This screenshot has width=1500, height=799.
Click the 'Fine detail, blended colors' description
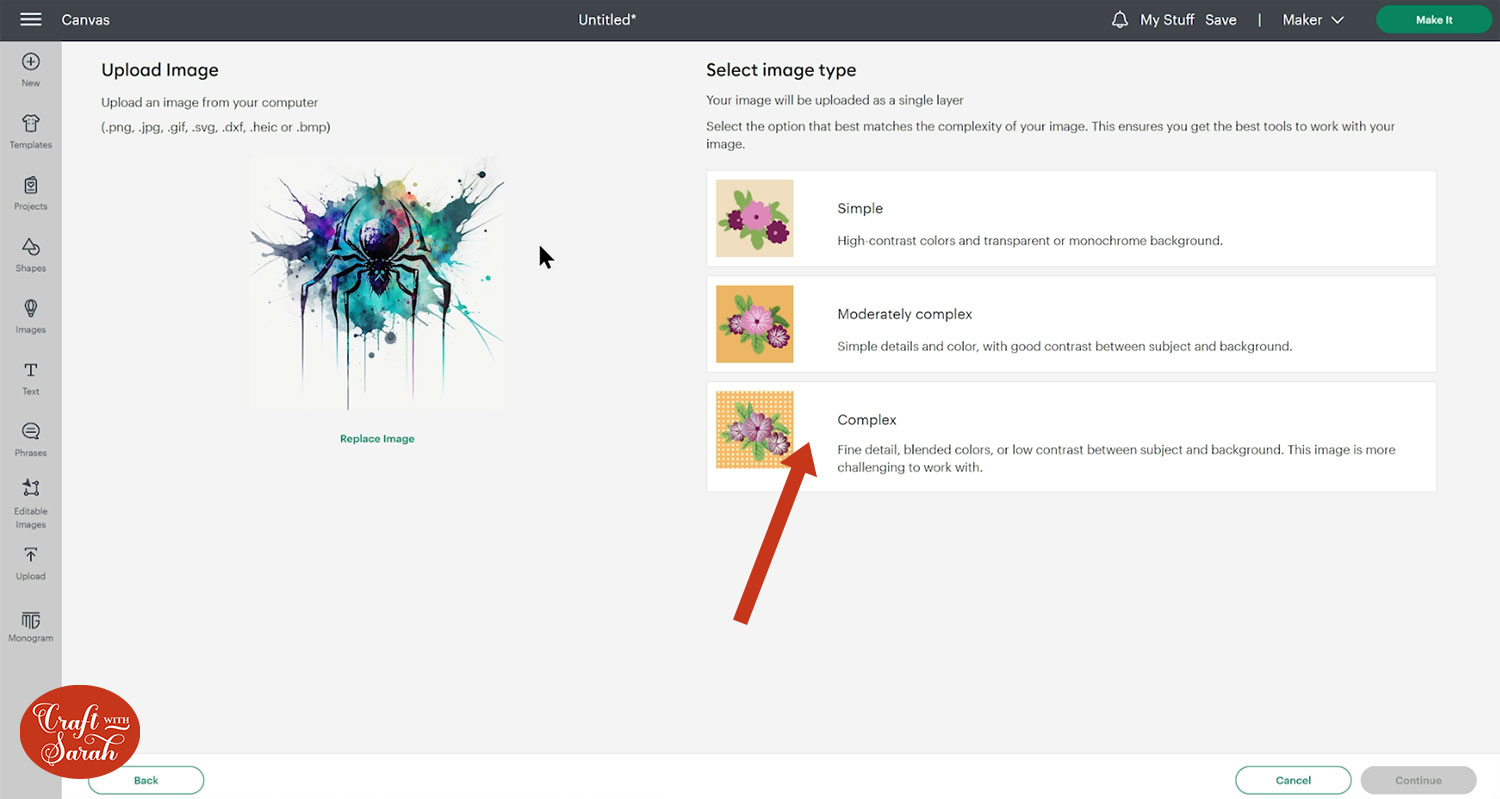pyautogui.click(x=1116, y=459)
